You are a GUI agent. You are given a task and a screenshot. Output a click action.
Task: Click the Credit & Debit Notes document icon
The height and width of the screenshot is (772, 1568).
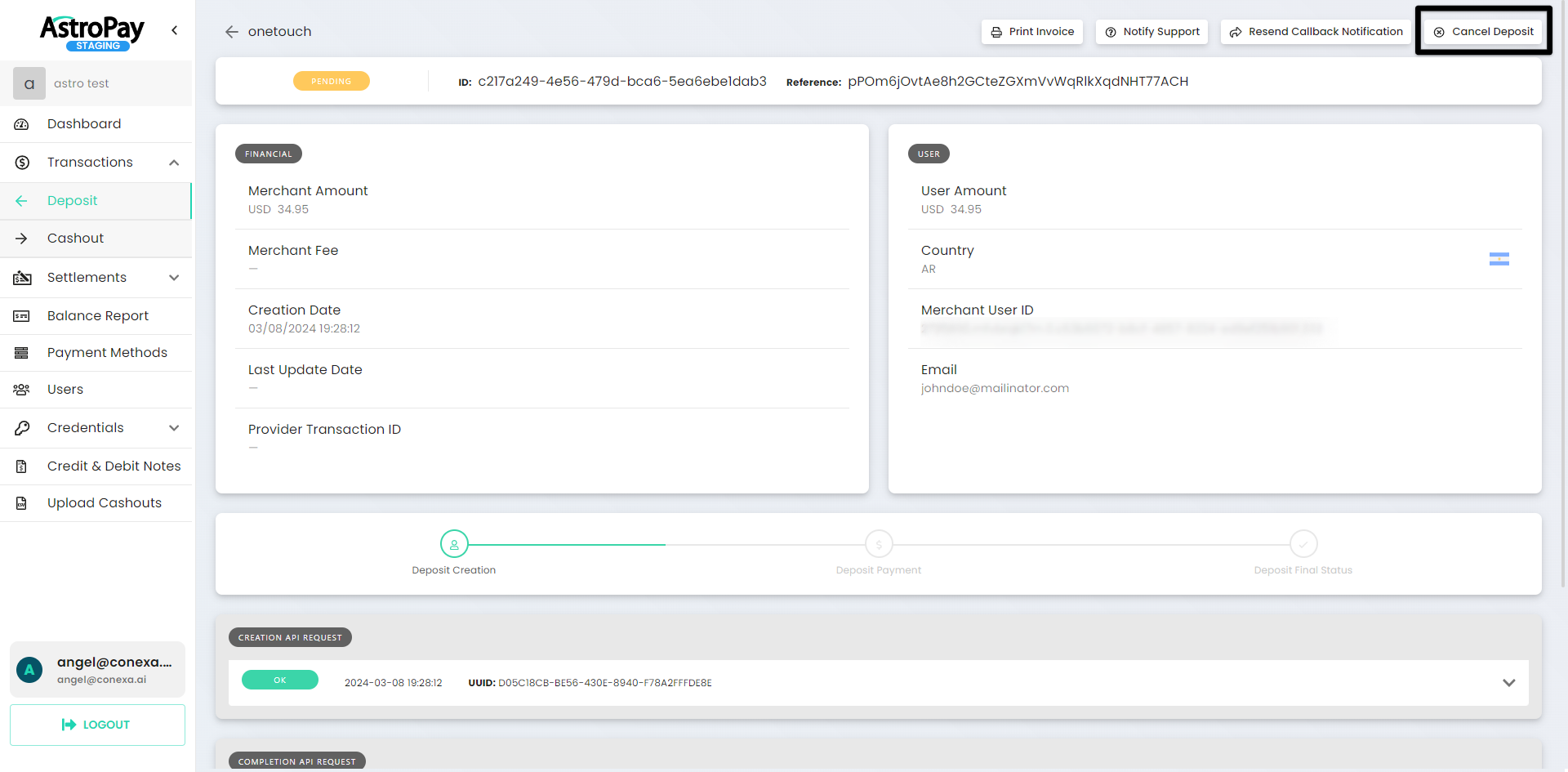coord(21,466)
